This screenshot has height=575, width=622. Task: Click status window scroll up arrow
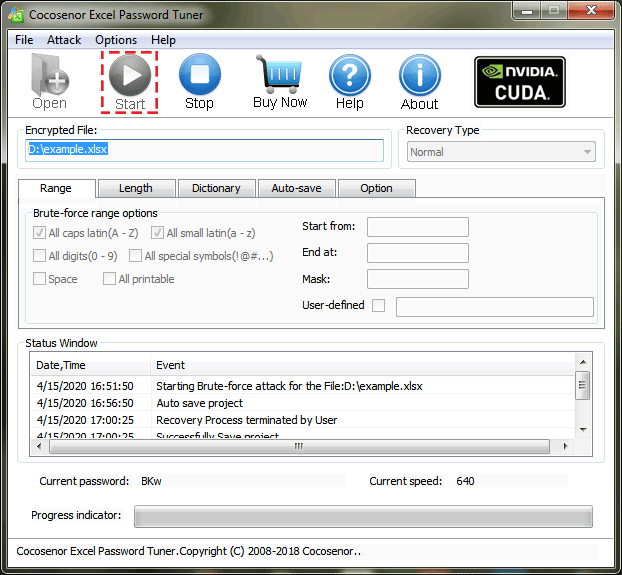(583, 362)
